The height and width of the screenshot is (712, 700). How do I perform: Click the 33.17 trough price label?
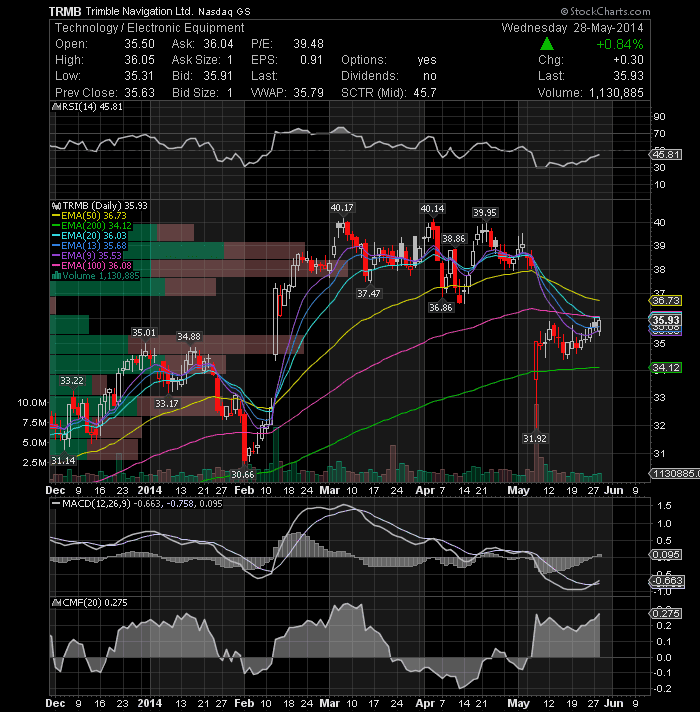167,403
